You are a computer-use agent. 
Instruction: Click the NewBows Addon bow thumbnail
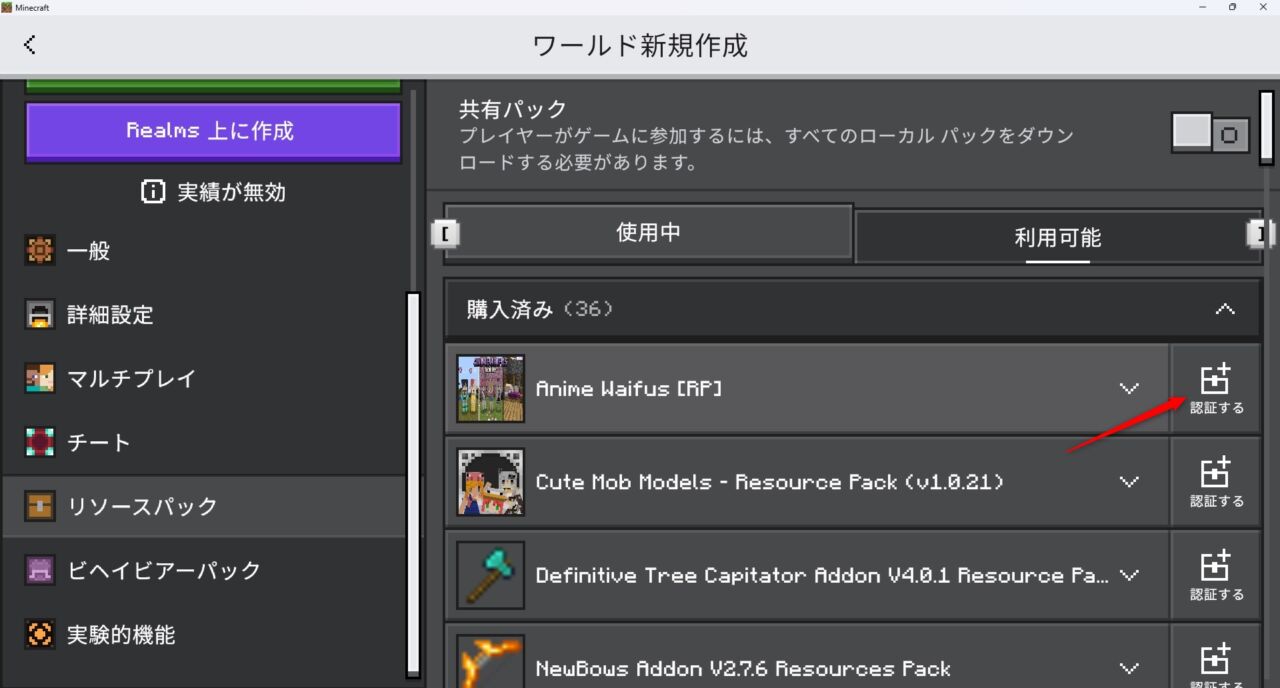490,661
